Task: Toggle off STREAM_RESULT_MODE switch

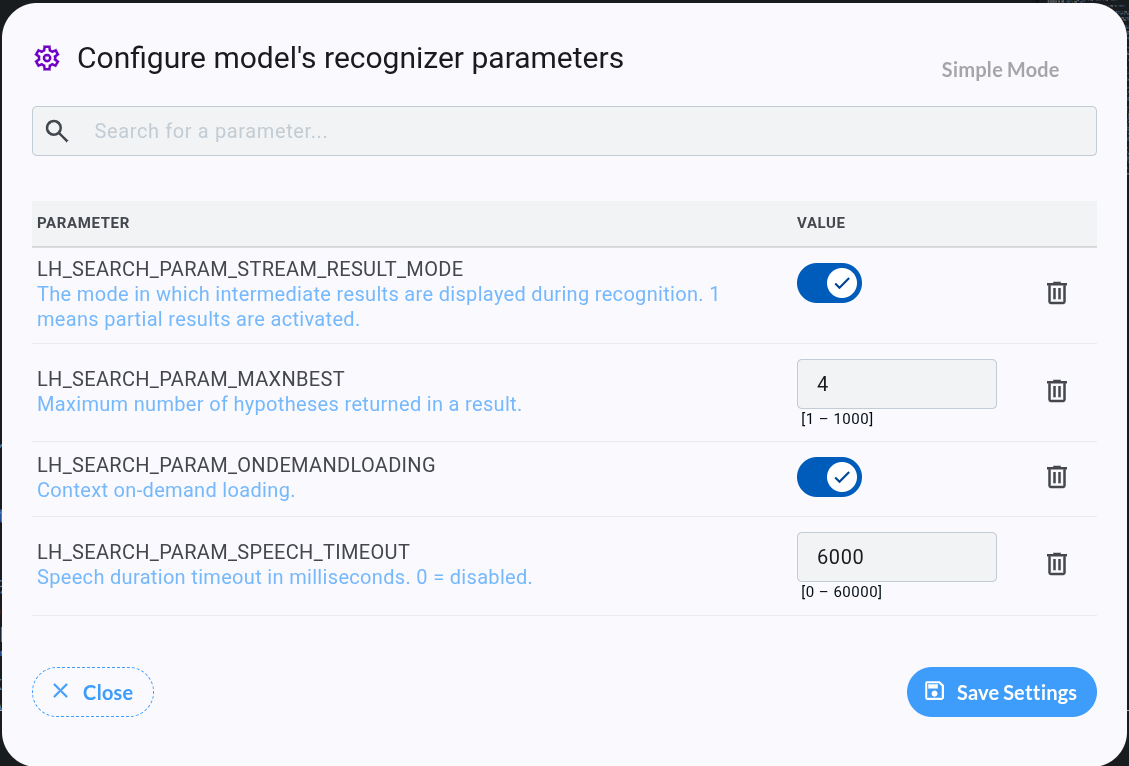Action: click(x=829, y=283)
